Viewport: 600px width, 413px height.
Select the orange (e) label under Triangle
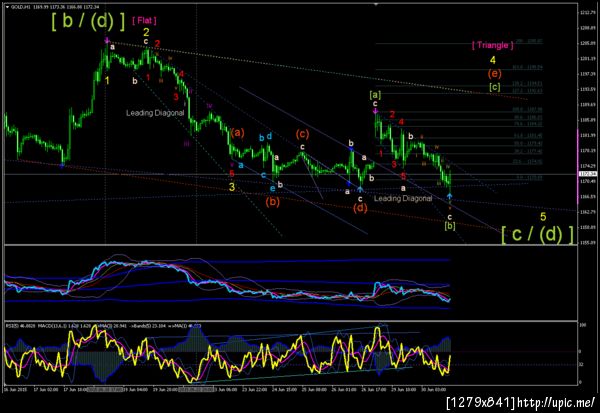494,73
